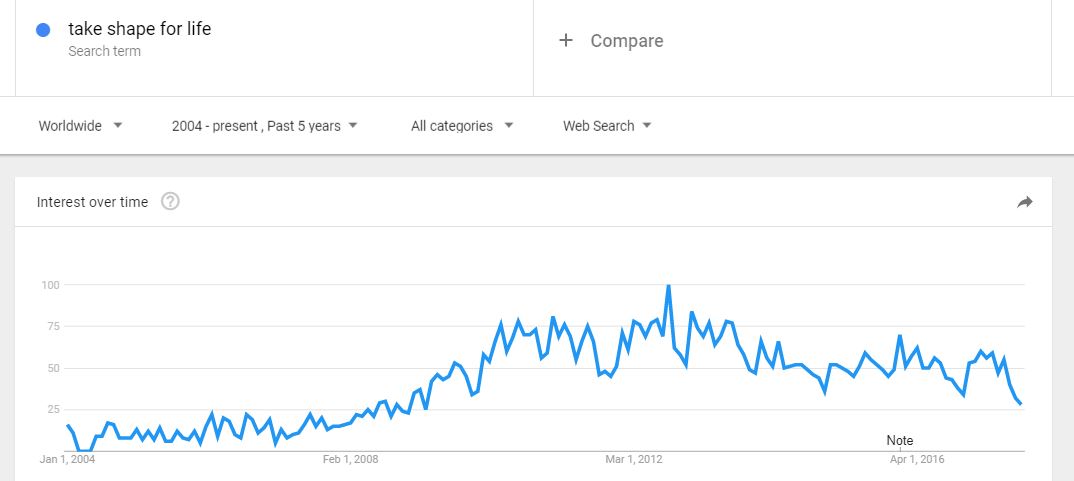Screen dimensions: 1074x481
Task: Edit the 'take shape for life' search term
Action: tap(140, 29)
